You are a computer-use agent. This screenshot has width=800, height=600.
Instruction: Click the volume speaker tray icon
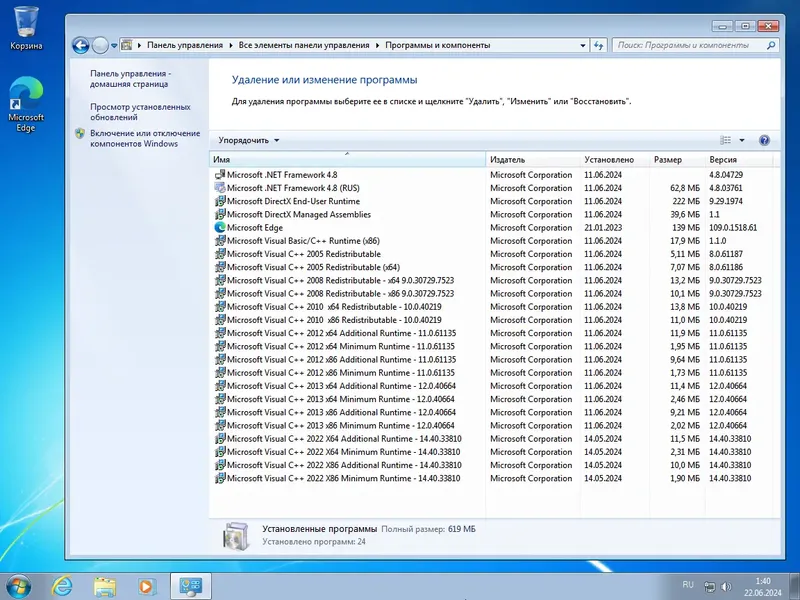[726, 587]
